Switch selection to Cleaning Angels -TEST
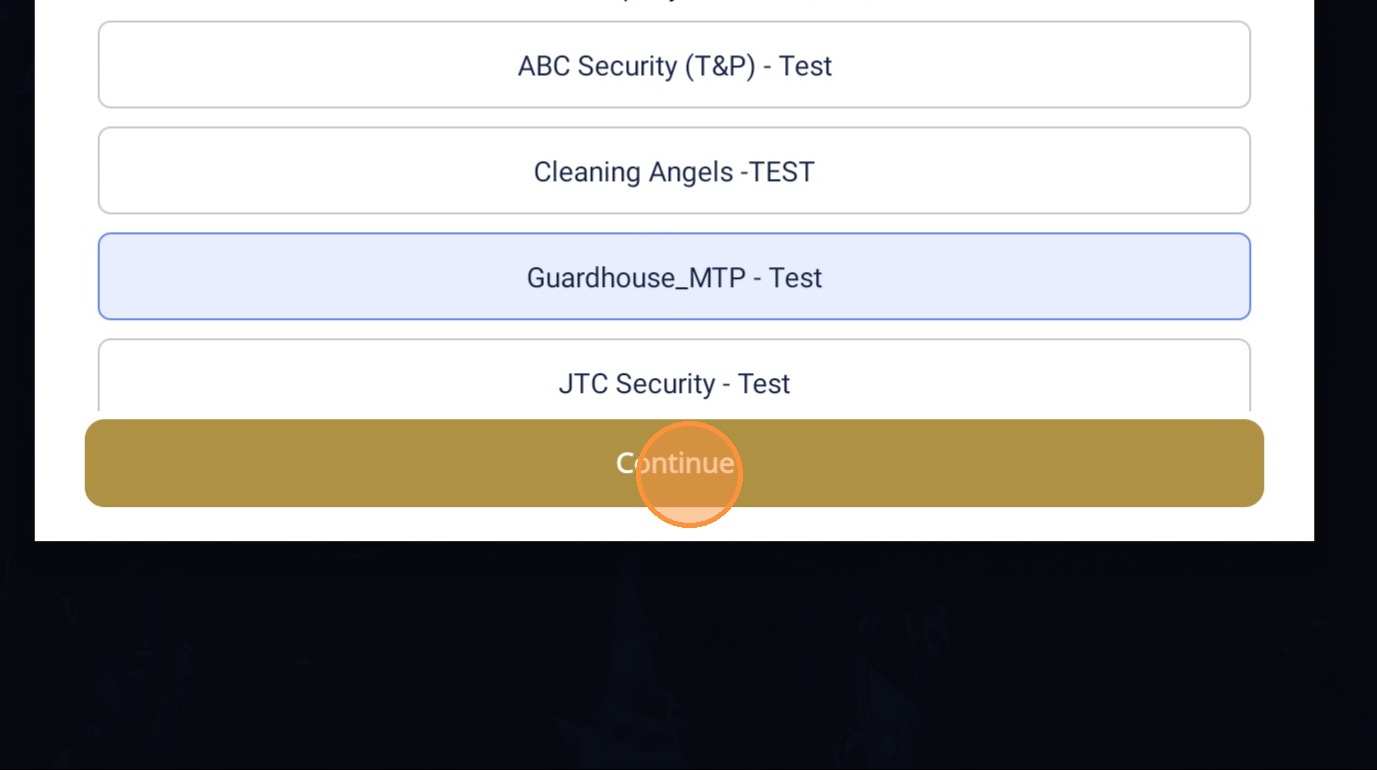This screenshot has height=770, width=1377. [674, 172]
